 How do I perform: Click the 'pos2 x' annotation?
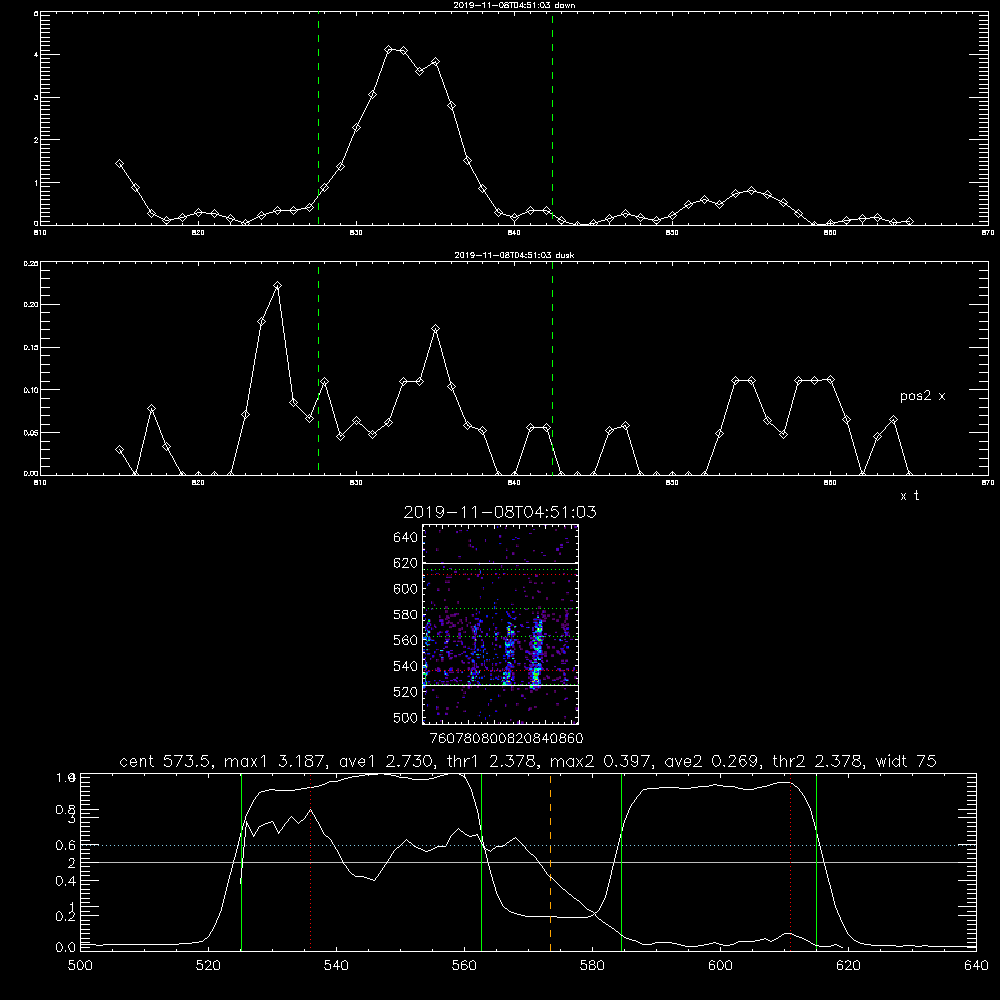922,396
